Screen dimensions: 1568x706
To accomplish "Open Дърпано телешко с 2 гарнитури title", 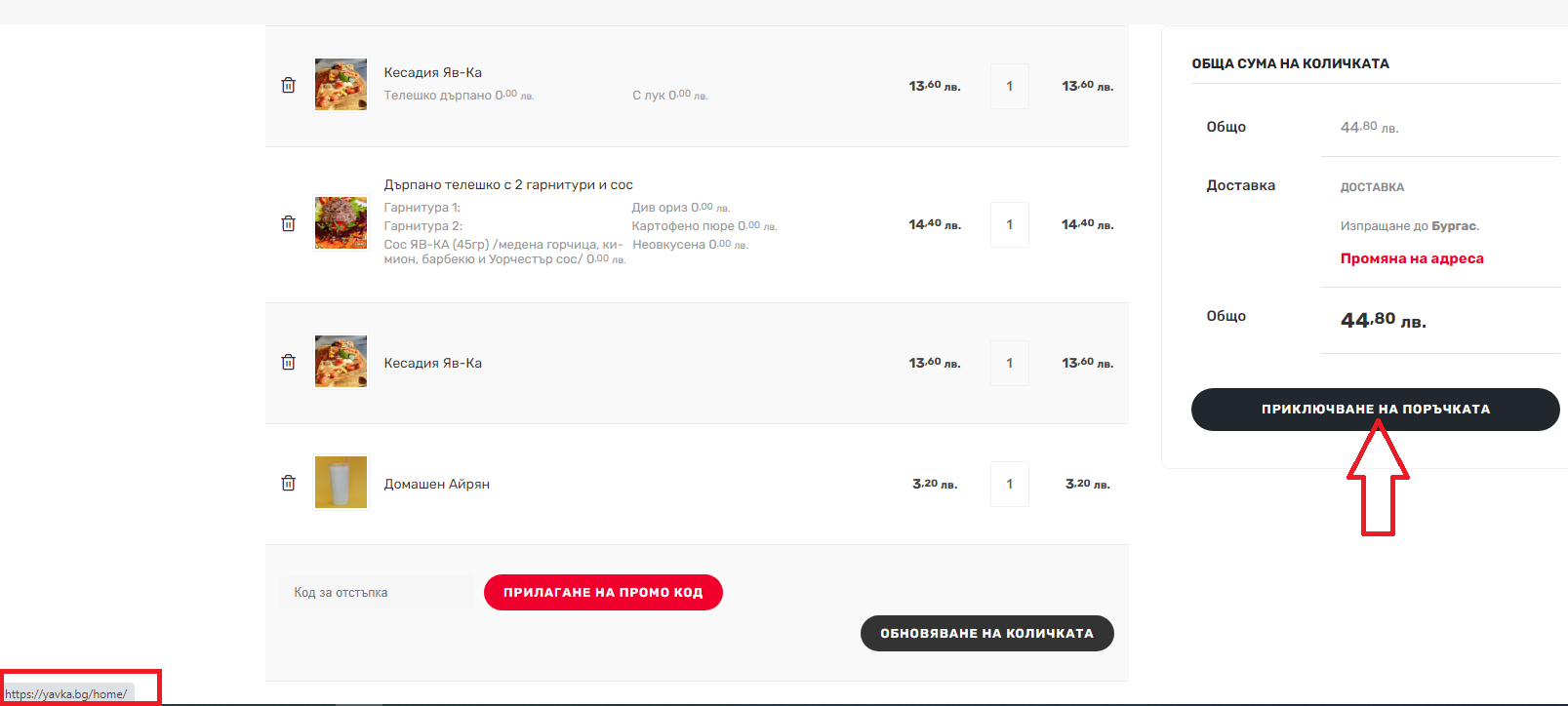I will [x=508, y=184].
